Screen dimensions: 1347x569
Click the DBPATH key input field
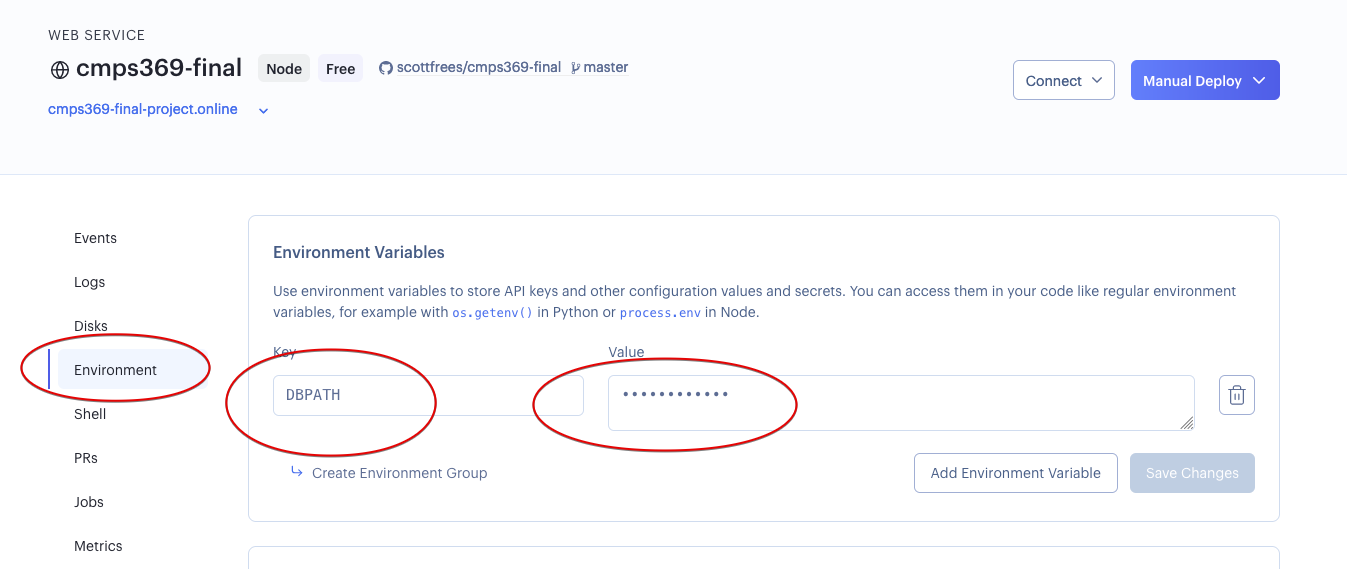click(428, 395)
